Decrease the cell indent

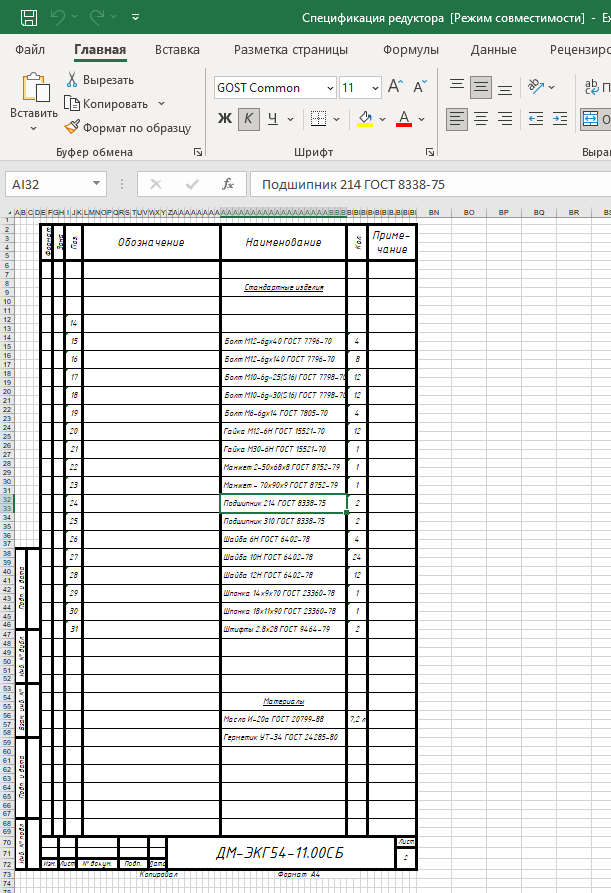(x=535, y=119)
